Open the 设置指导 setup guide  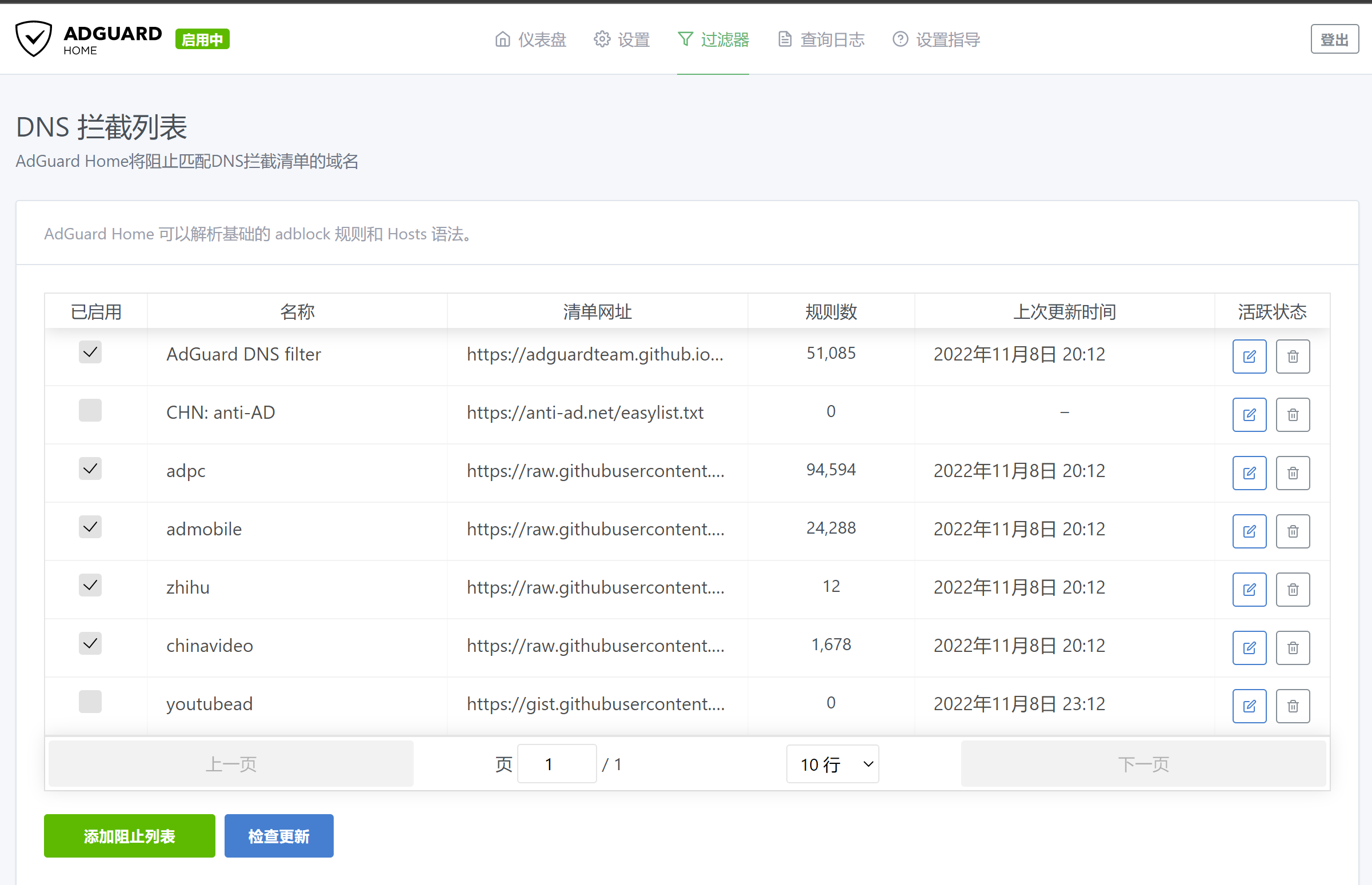click(x=936, y=39)
